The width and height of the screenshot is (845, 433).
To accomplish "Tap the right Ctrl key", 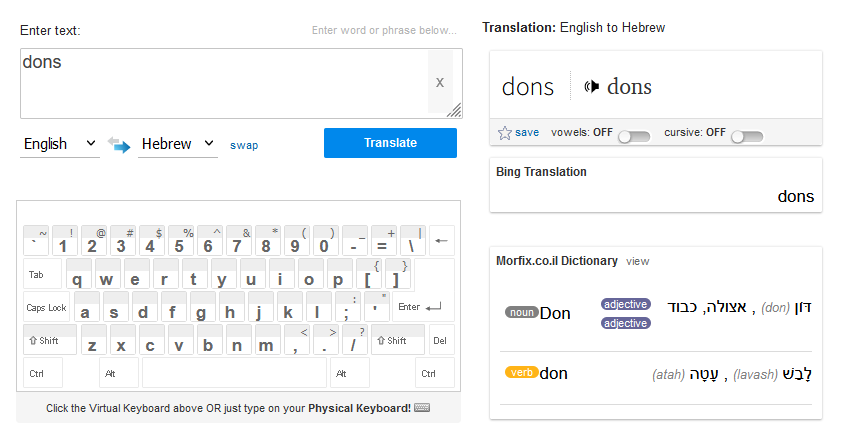I will [x=434, y=373].
